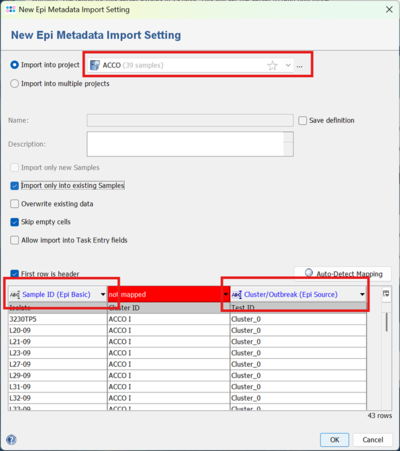Click ACCO I cell in 3230TP5 row
Viewport: 400px width, 451px height.
coord(169,319)
